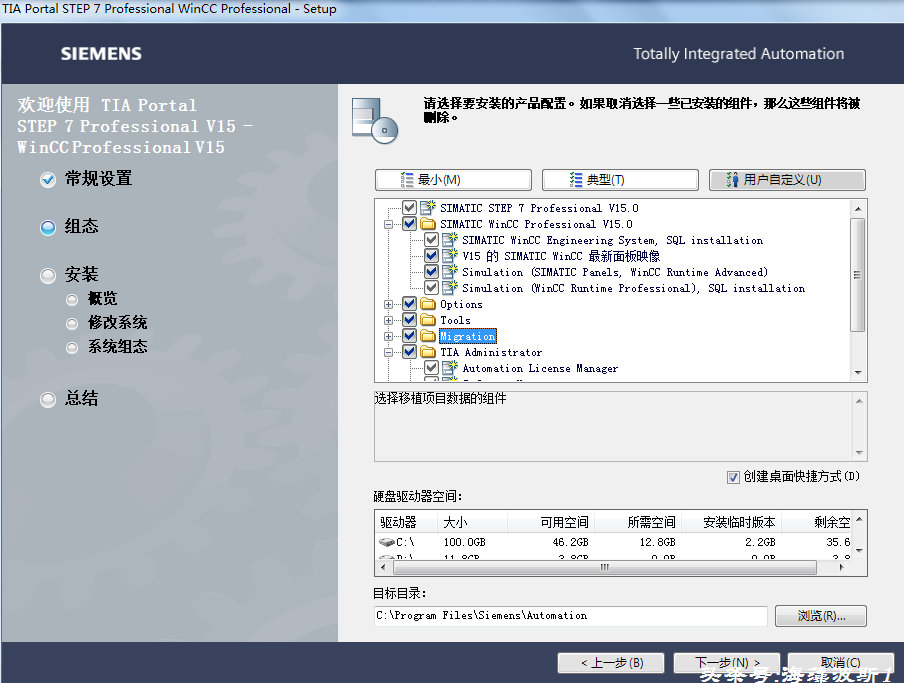Viewport: 904px width, 683px height.
Task: Click the Migration folder icon
Action: click(x=428, y=337)
